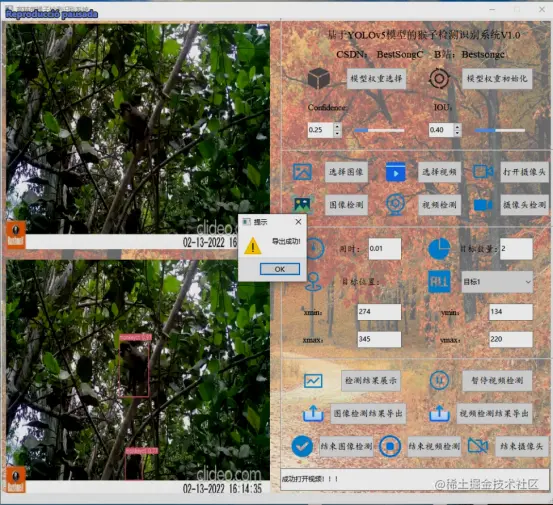553x505 pixels.
Task: Decrease the Confidence spinbox value
Action: [x=338, y=134]
